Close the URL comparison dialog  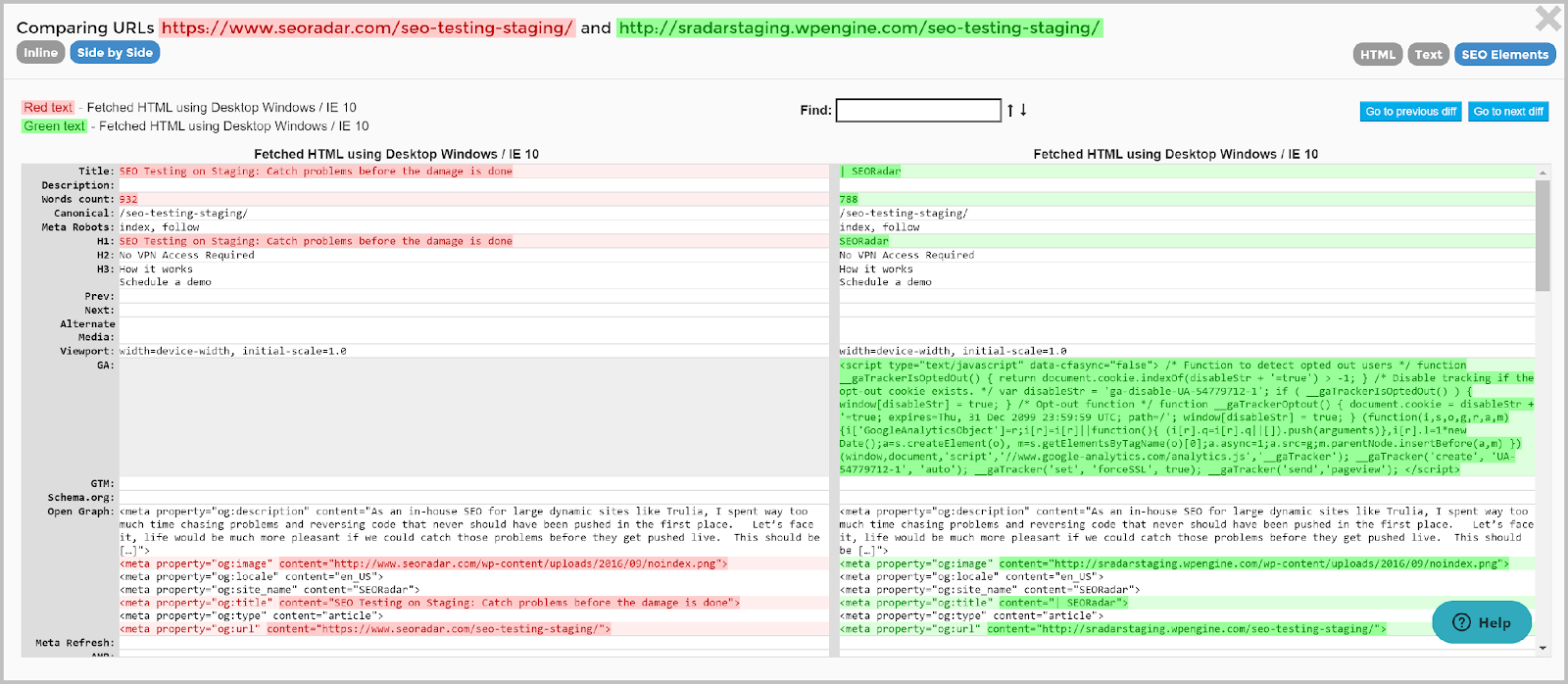point(1547,18)
